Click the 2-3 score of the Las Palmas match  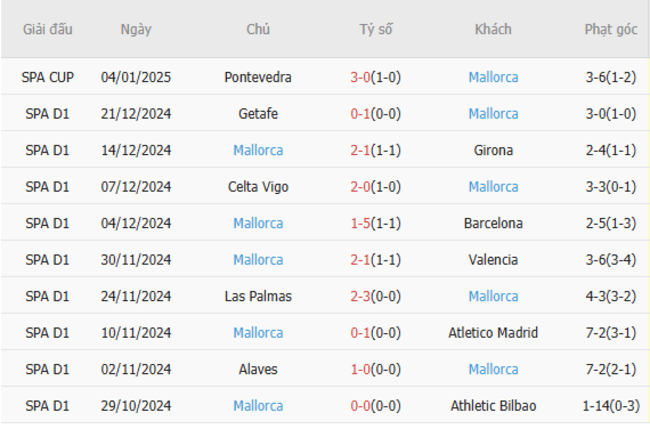coord(360,296)
